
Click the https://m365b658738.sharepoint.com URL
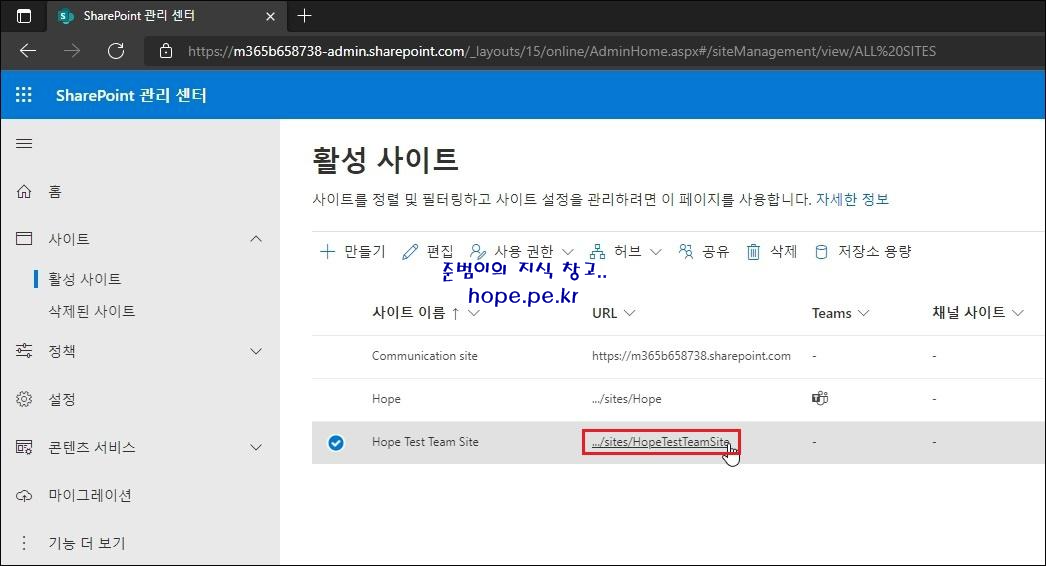pyautogui.click(x=691, y=356)
